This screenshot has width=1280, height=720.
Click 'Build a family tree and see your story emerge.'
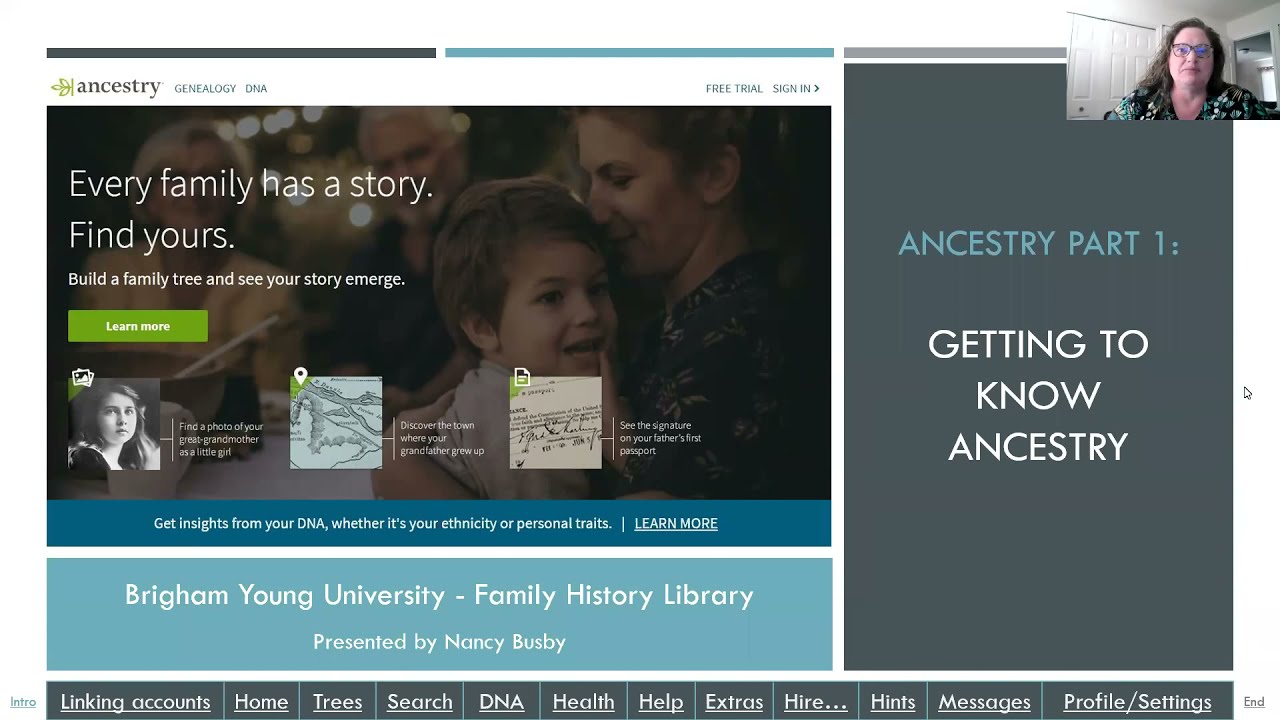(236, 279)
